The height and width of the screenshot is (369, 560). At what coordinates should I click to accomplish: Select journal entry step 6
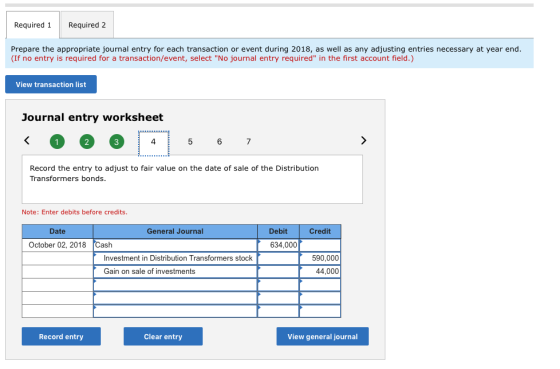tap(219, 141)
